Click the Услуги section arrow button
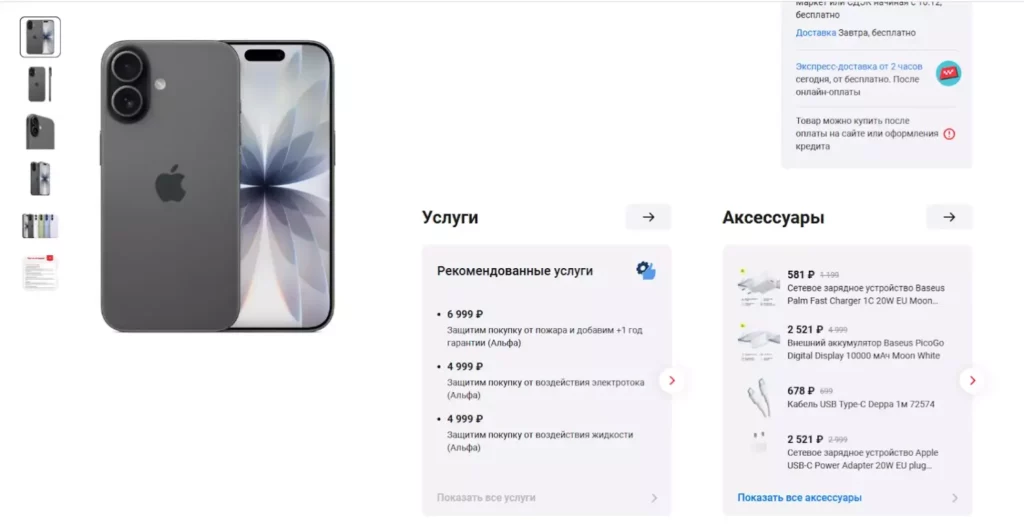This screenshot has height=526, width=1024. (648, 217)
